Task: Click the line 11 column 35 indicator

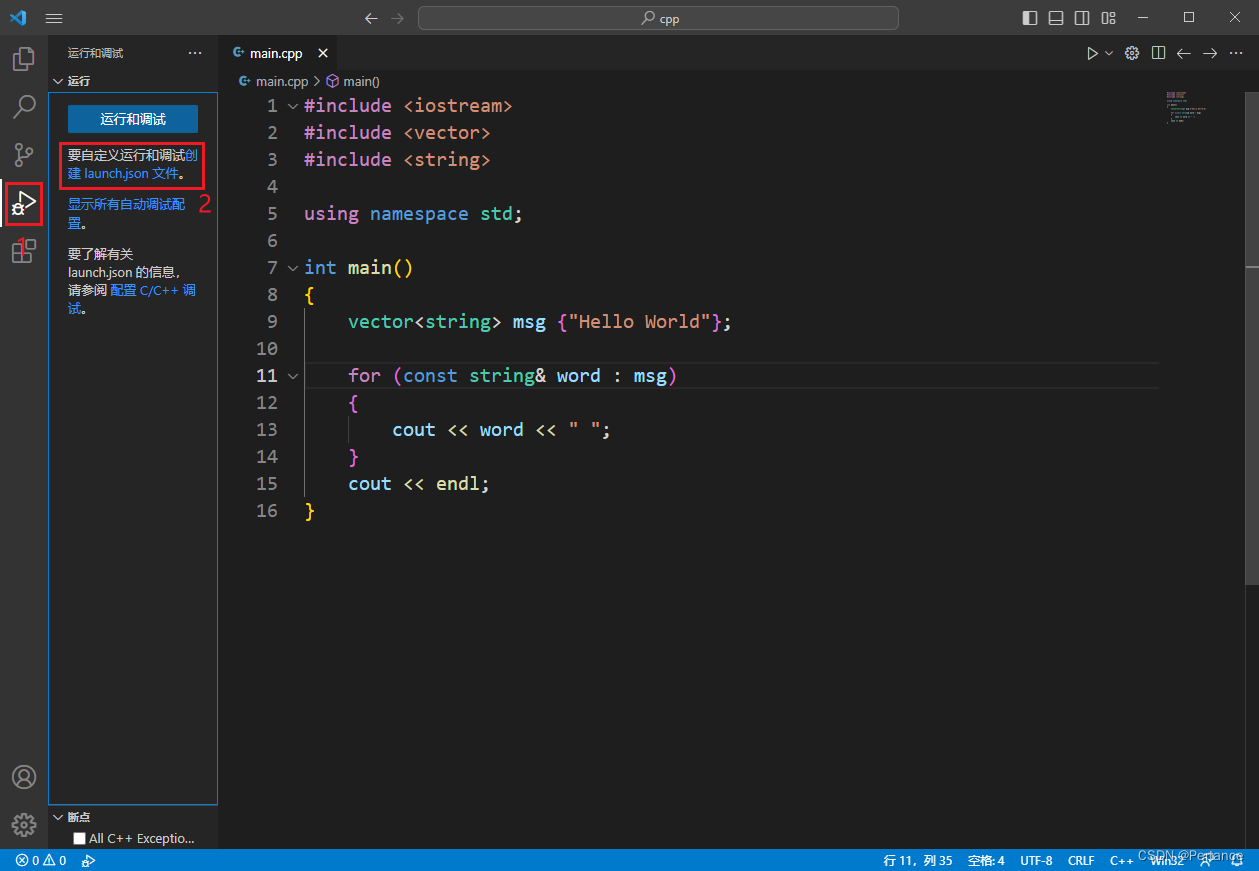Action: [x=917, y=860]
